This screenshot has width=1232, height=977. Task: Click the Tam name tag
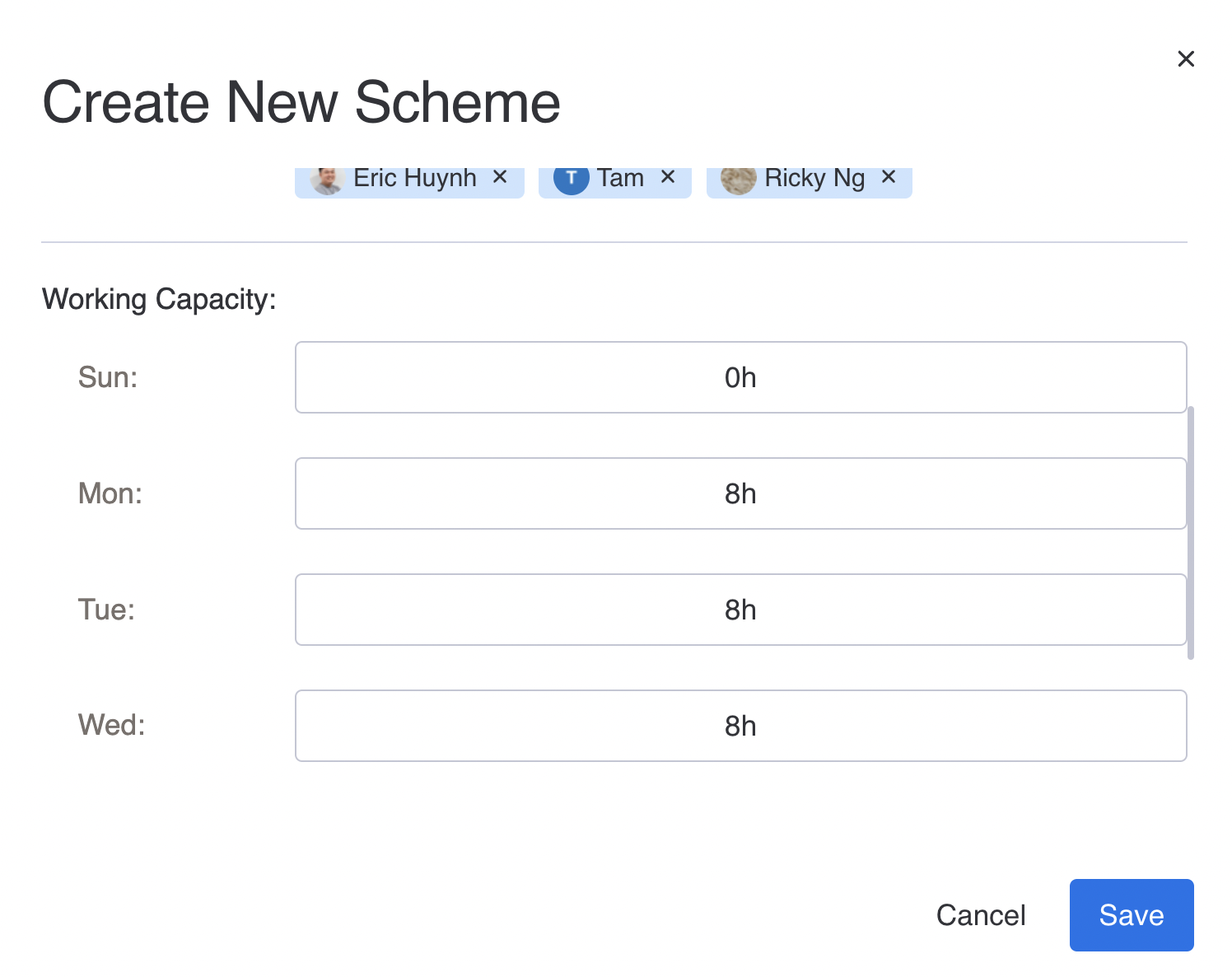coord(620,178)
